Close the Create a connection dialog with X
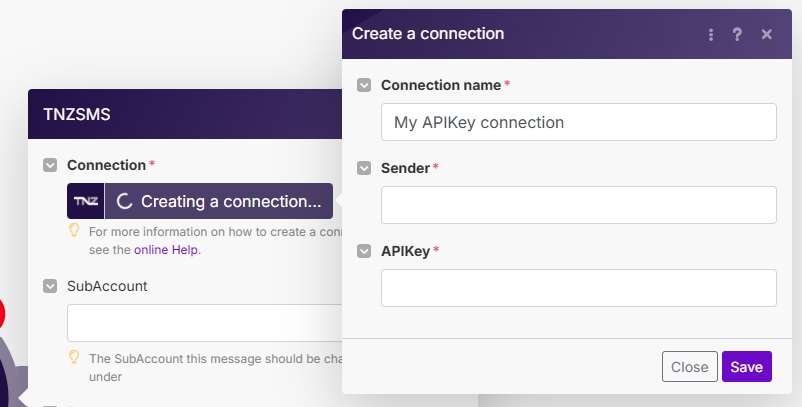 coord(766,34)
